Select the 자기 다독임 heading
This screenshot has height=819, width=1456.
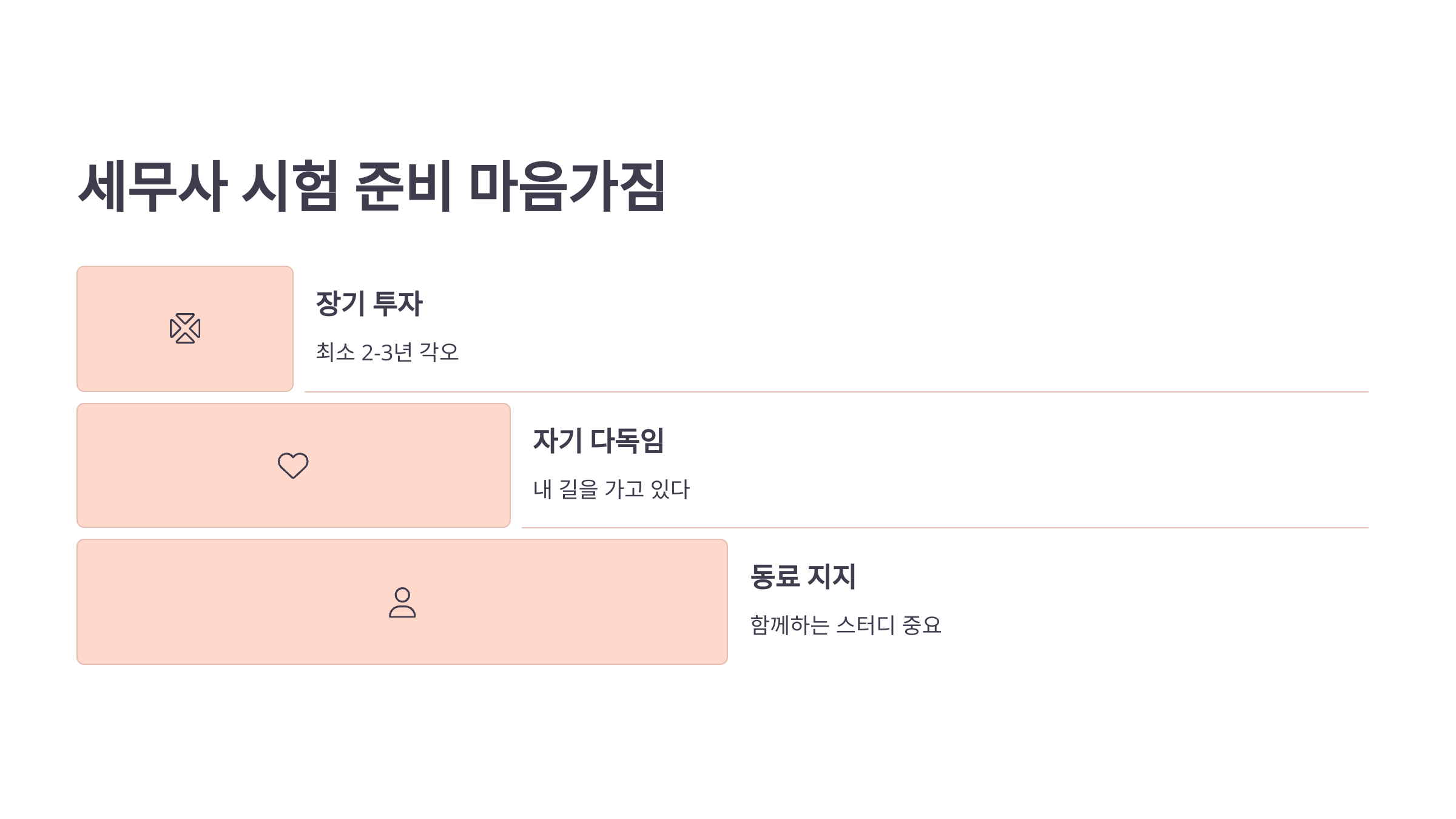point(598,440)
